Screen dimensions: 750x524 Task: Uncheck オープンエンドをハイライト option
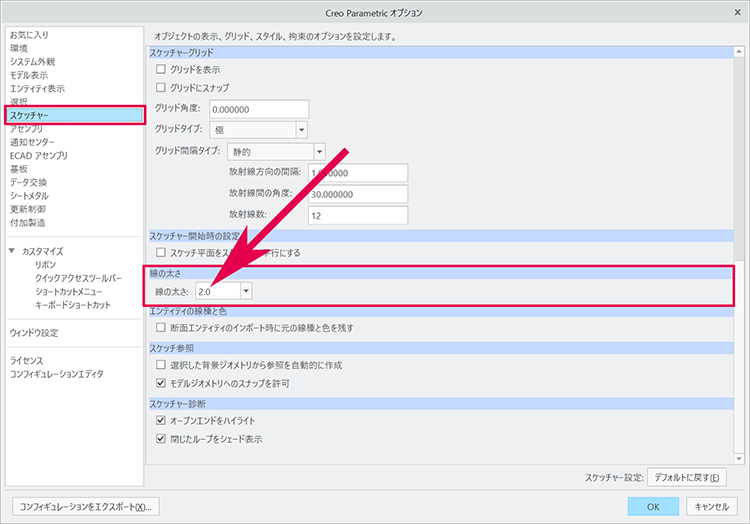[161, 421]
